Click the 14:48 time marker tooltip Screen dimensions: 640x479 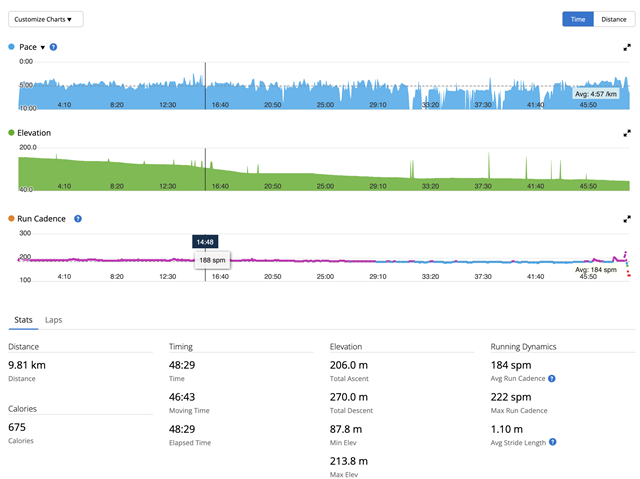[x=205, y=241]
